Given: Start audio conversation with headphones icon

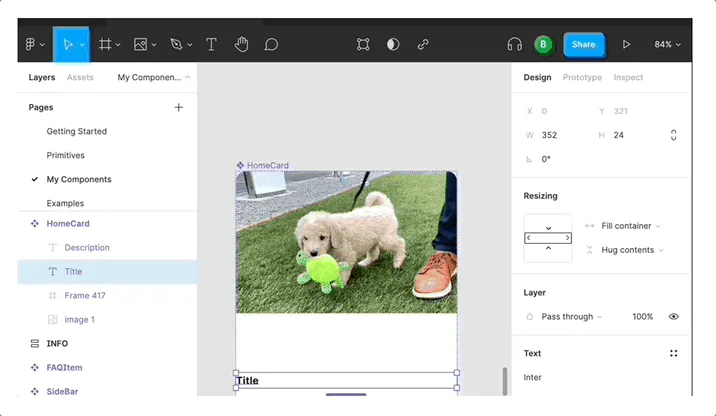Looking at the screenshot, I should click(514, 44).
